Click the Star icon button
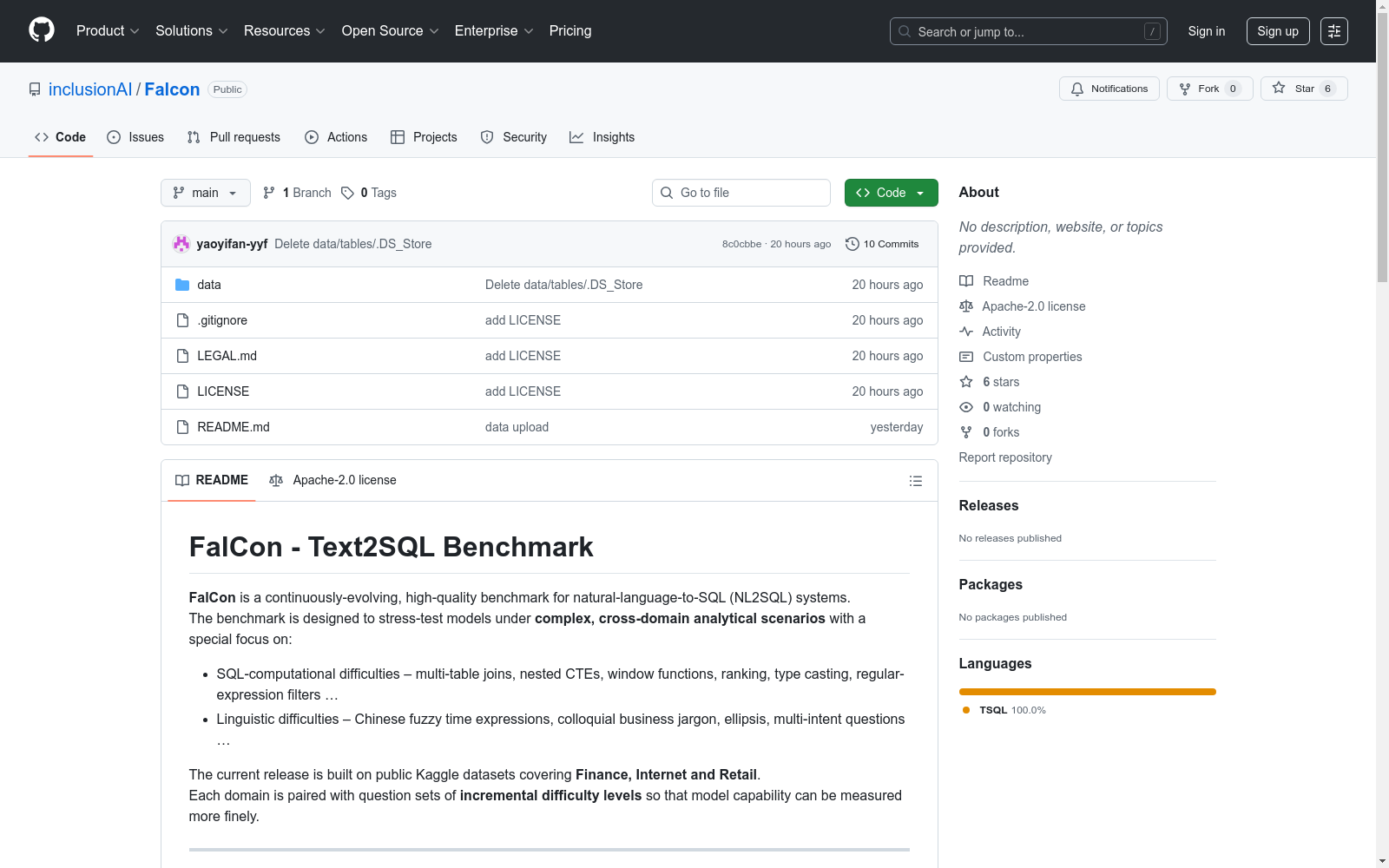Image resolution: width=1389 pixels, height=868 pixels. 1279,89
